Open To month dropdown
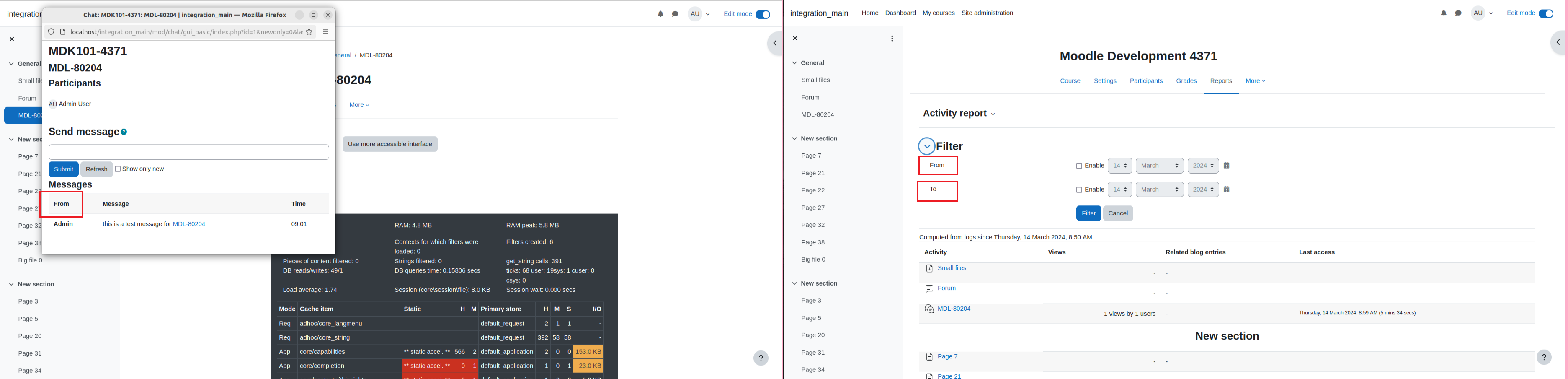The height and width of the screenshot is (379, 1568). click(1160, 189)
